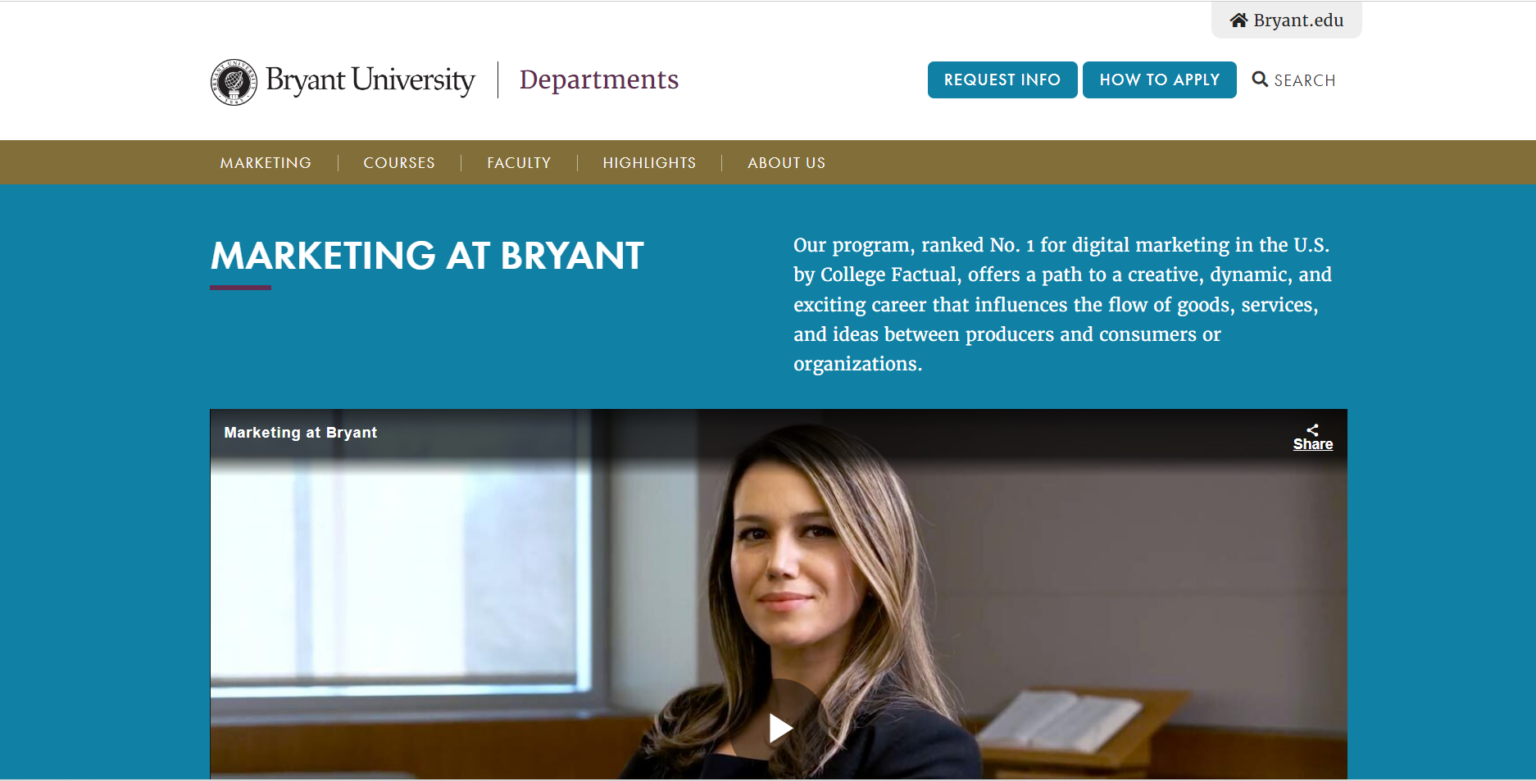1536x781 pixels.
Task: Click the SEARCH text label
Action: (1305, 79)
